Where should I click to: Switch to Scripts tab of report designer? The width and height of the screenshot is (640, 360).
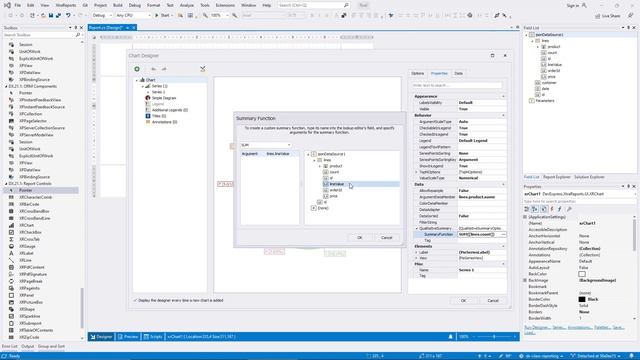153,337
